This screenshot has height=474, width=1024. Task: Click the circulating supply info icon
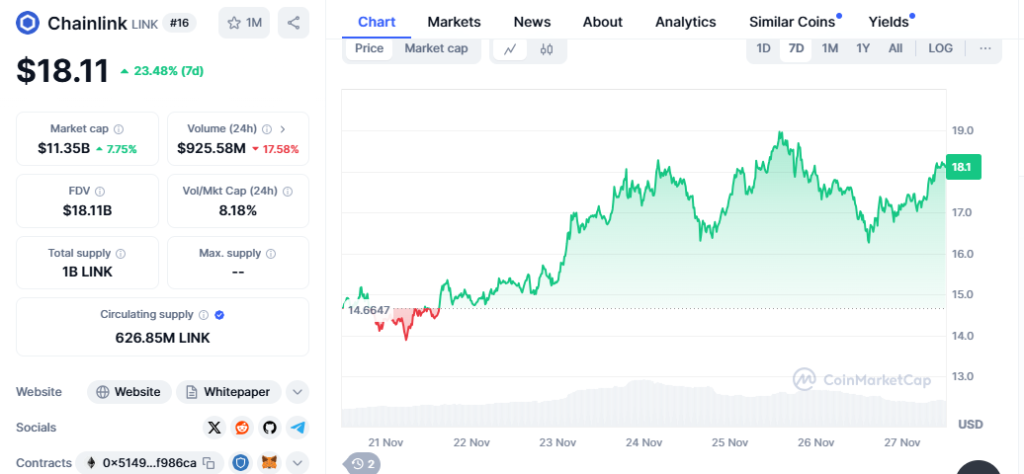coord(203,314)
